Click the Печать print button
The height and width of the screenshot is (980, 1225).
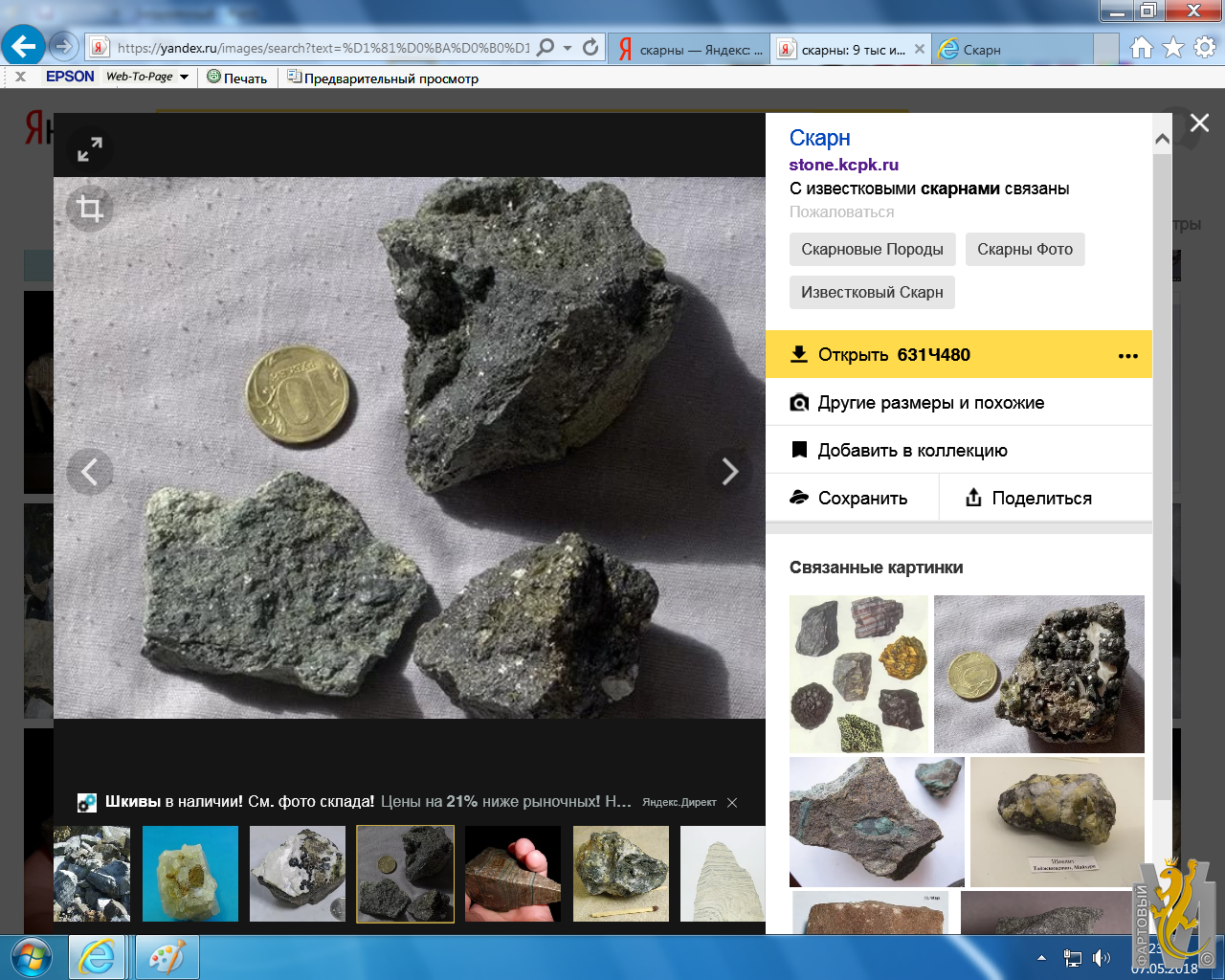(x=237, y=78)
